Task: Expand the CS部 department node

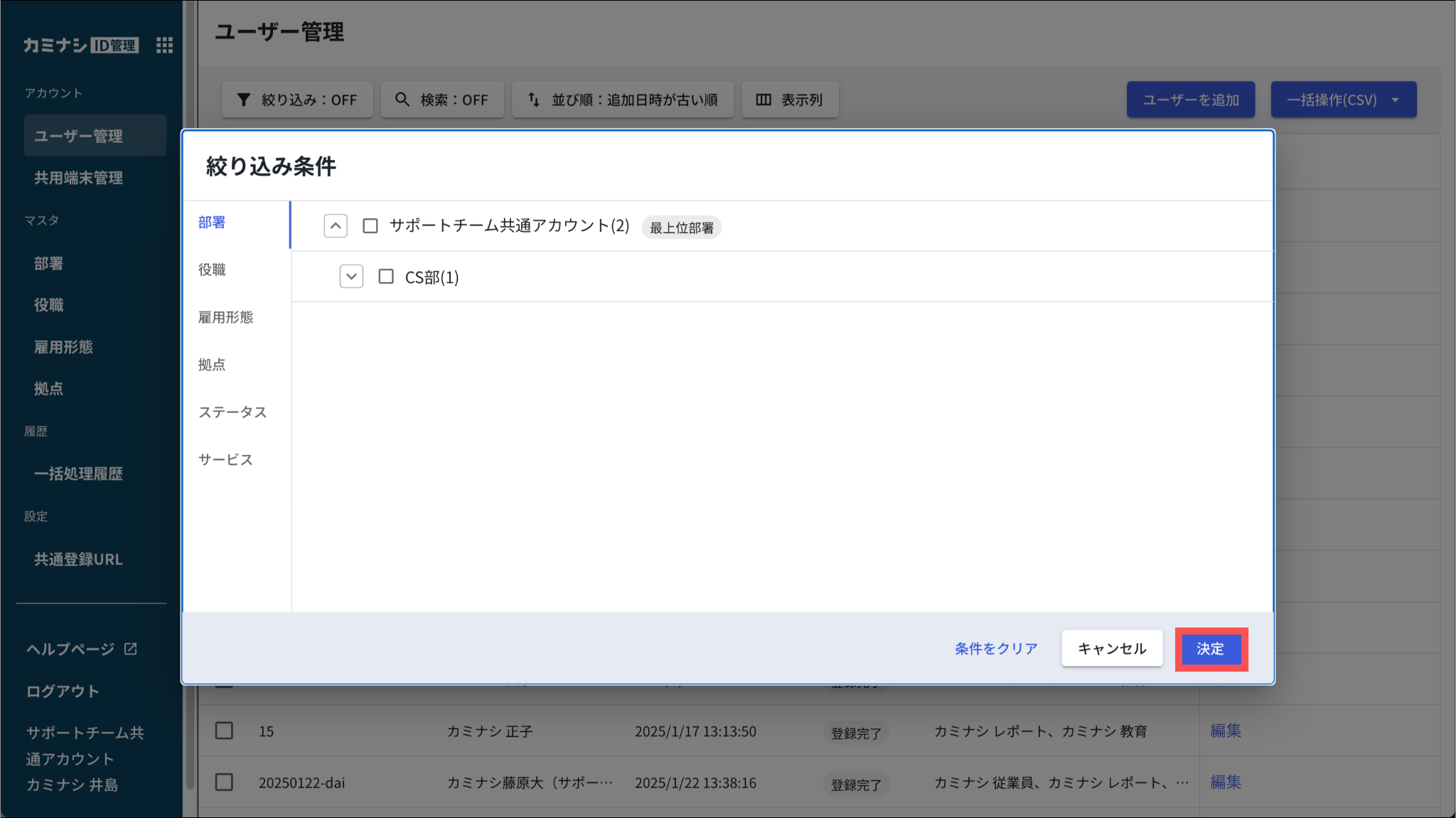Action: click(x=351, y=276)
